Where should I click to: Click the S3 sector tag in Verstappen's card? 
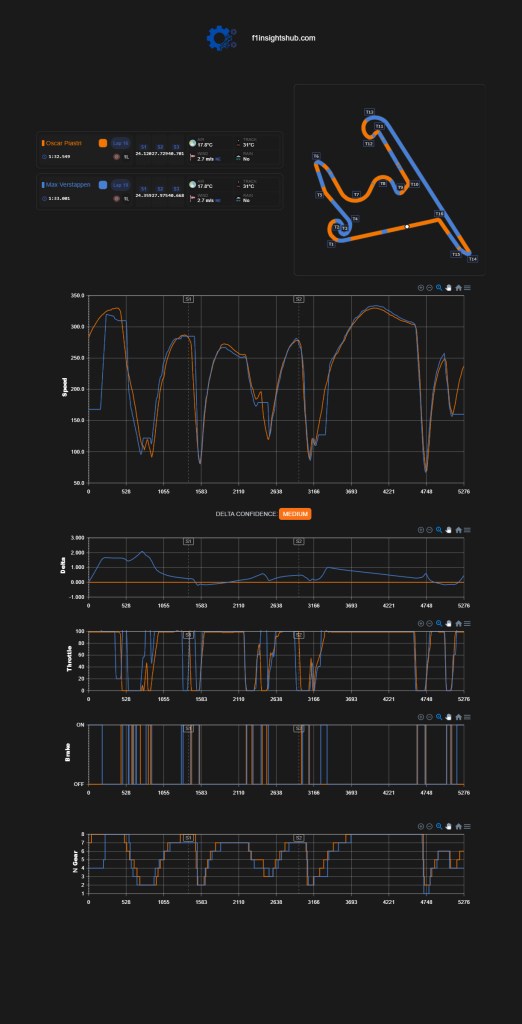tap(176, 189)
